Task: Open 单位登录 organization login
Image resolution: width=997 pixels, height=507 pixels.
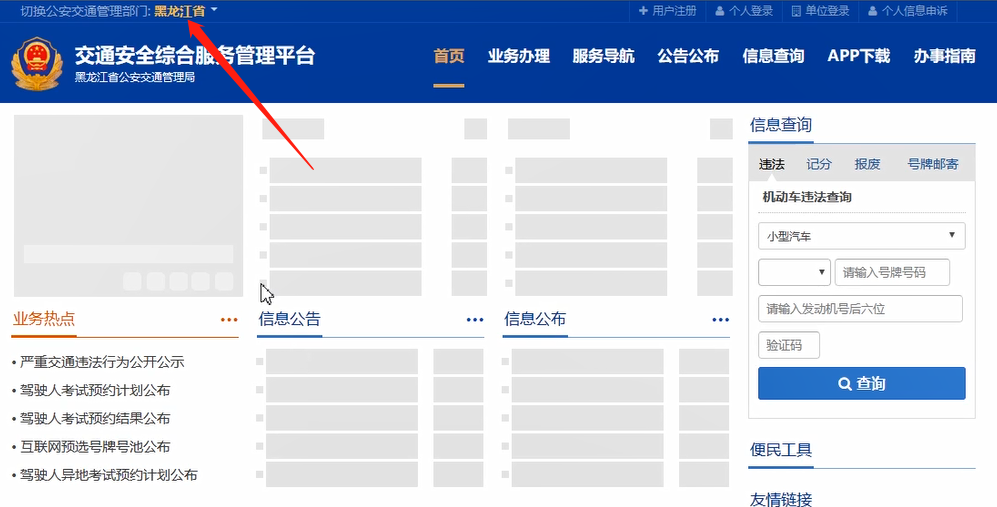Action: 820,11
